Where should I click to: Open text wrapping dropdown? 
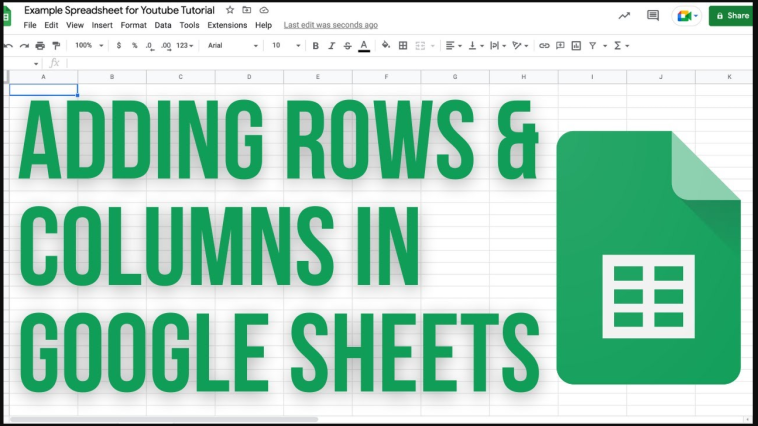tap(498, 45)
